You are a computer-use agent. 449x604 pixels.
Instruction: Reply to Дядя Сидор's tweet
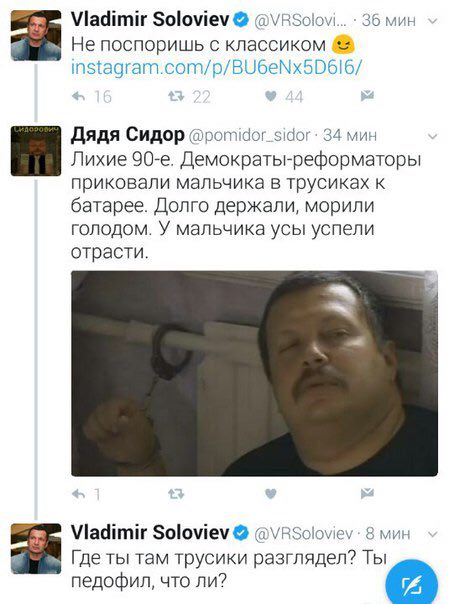pos(79,493)
